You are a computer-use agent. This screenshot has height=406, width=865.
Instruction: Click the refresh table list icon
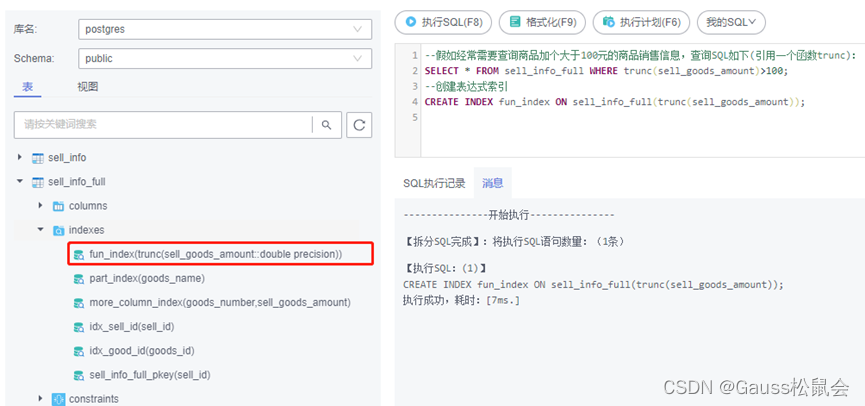click(x=359, y=125)
